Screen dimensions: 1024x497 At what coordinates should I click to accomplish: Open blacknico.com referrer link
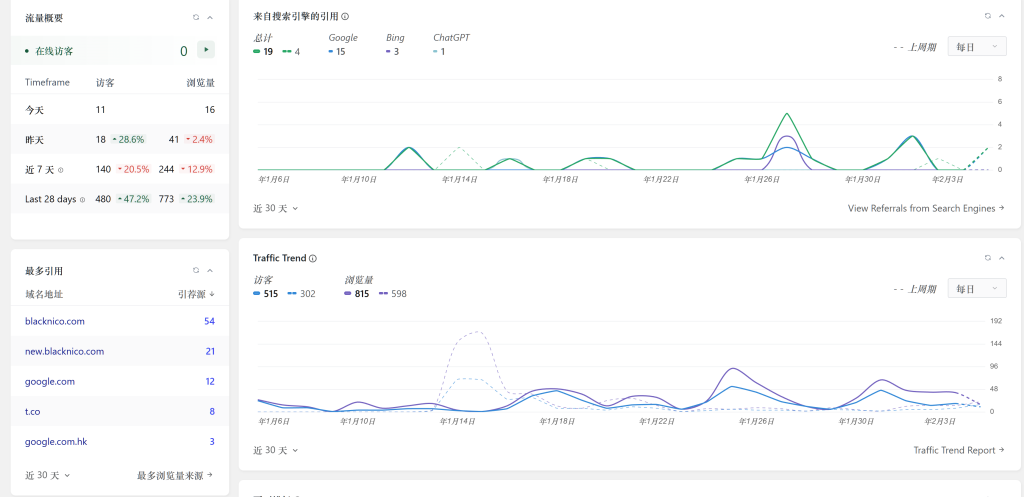point(55,321)
